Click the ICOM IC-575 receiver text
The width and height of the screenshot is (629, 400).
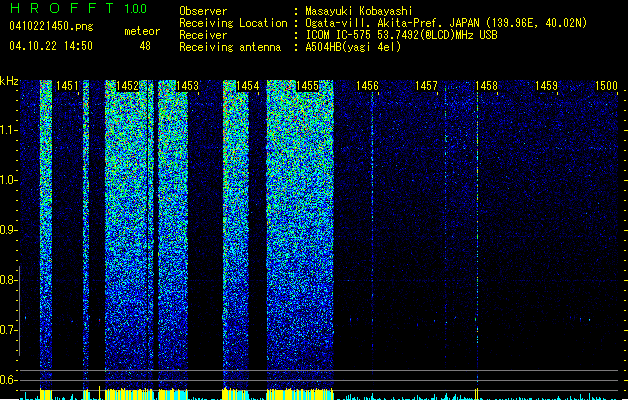coord(402,35)
